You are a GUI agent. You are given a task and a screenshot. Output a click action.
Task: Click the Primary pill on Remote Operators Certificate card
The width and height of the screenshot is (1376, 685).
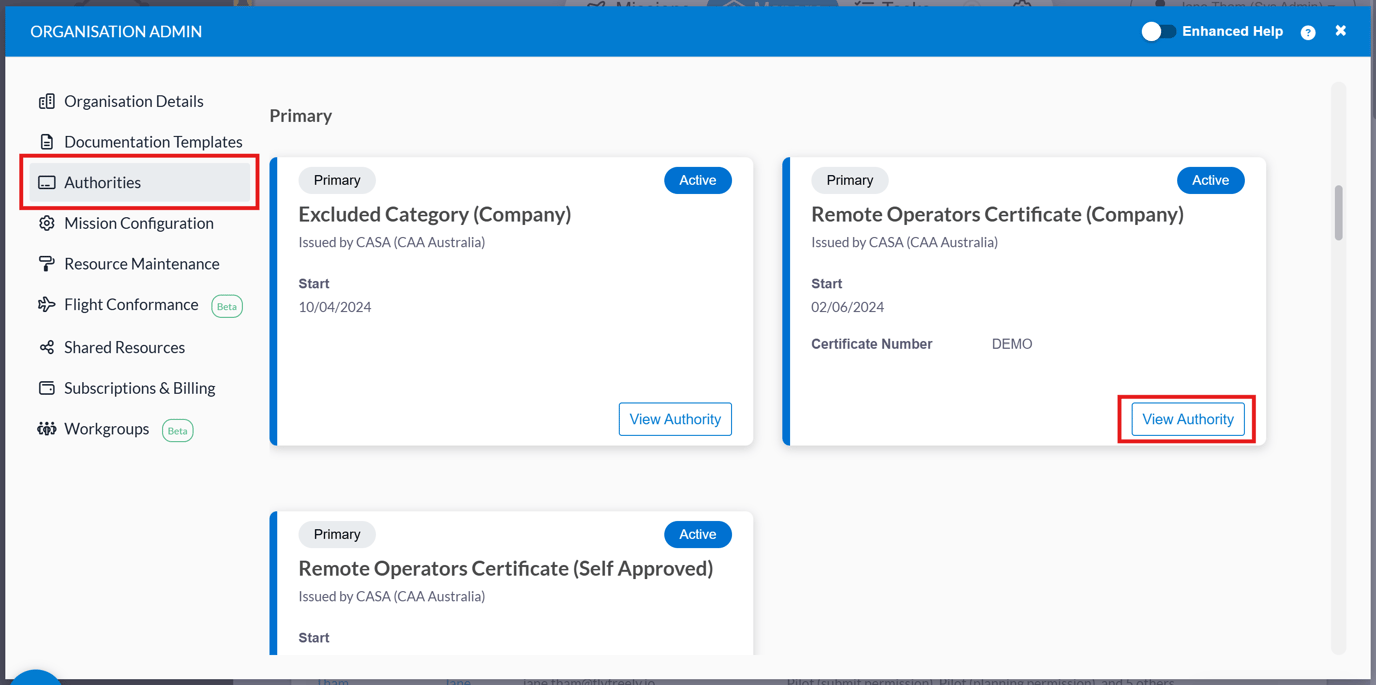(x=849, y=180)
